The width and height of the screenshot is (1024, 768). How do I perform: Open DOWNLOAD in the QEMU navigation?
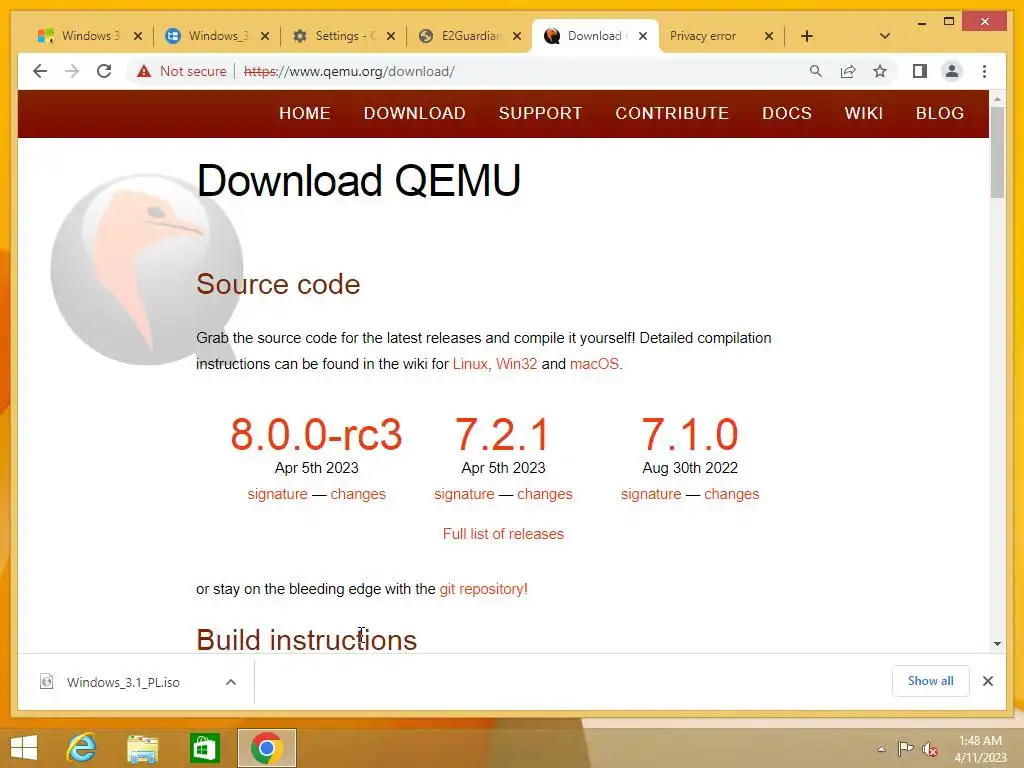click(415, 113)
